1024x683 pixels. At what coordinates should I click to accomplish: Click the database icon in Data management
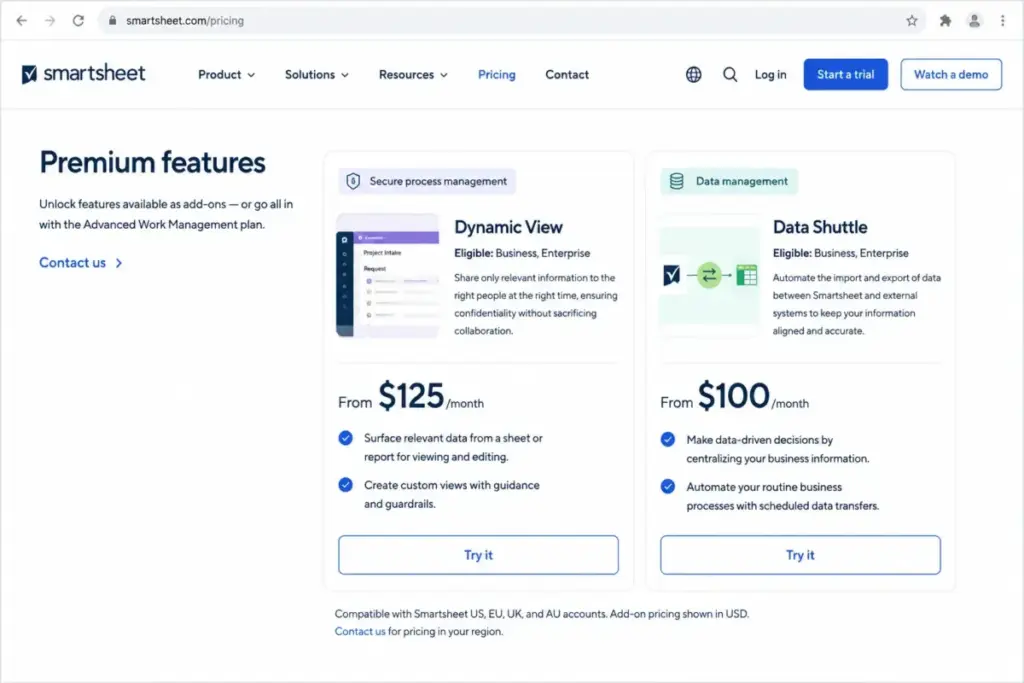[677, 181]
